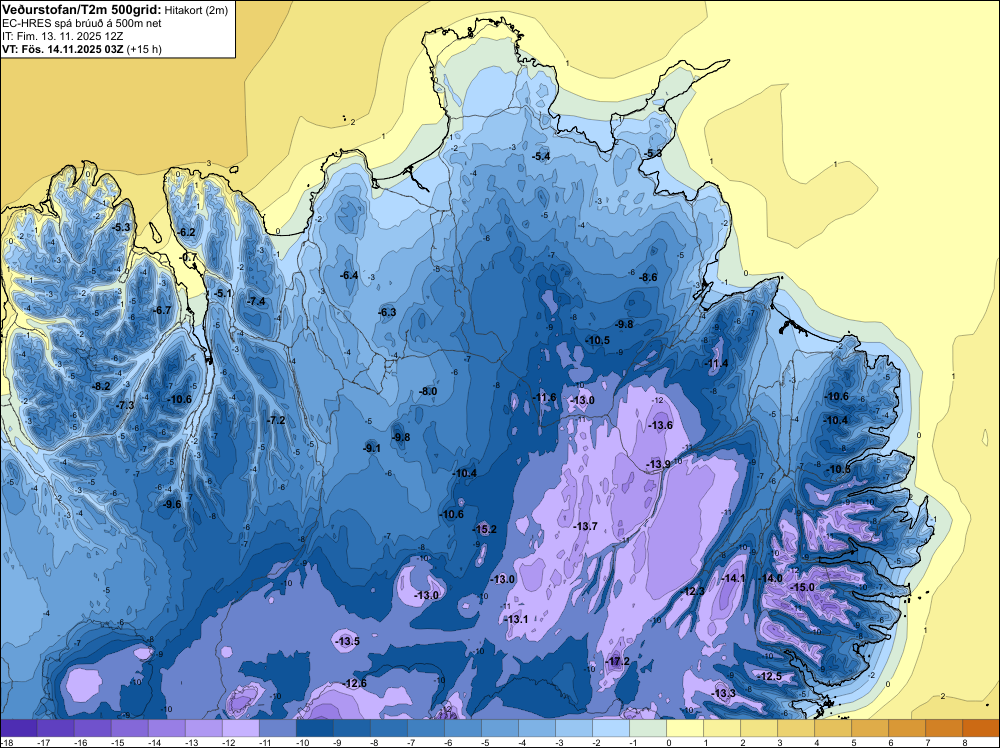Click the legend swatch between -1 and 0
This screenshot has width=1000, height=748.
(648, 728)
